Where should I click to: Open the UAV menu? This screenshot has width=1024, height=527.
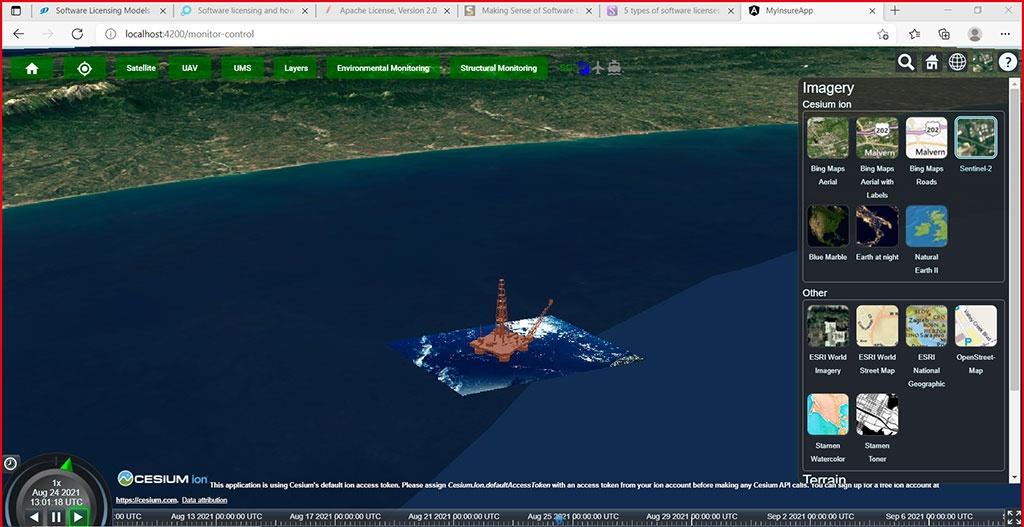[190, 68]
